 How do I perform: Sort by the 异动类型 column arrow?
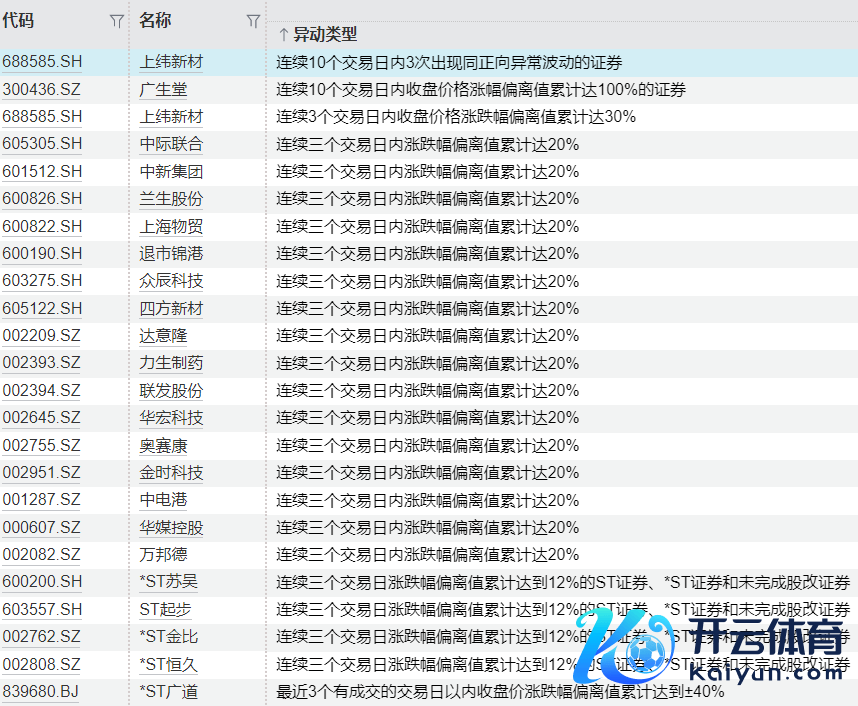point(283,35)
